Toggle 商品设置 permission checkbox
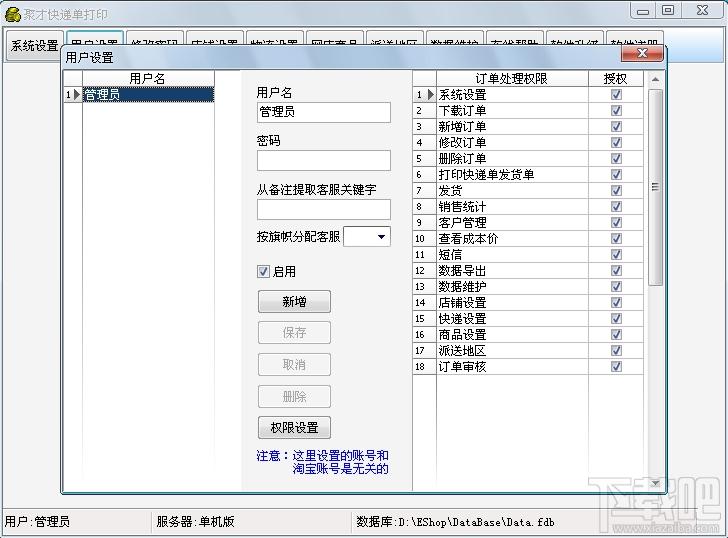728x538 pixels. (616, 335)
